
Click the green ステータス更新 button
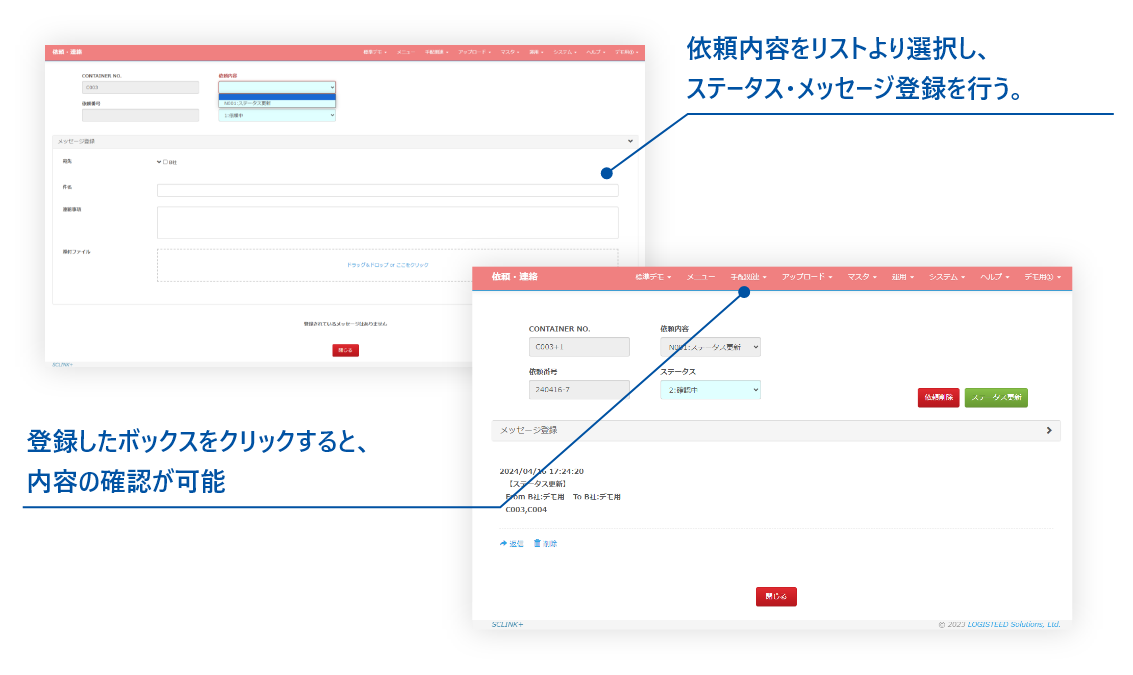(x=995, y=398)
